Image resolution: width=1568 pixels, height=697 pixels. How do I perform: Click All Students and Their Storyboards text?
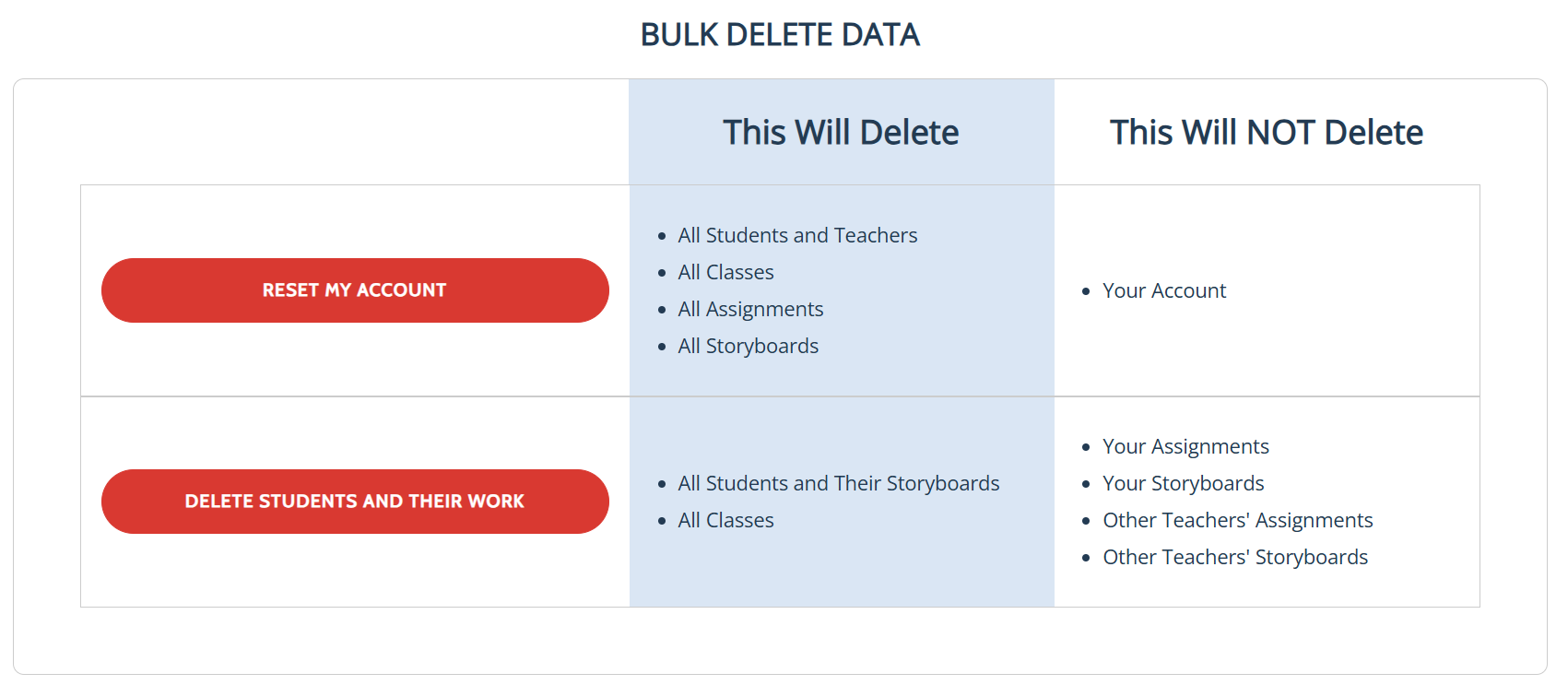838,484
